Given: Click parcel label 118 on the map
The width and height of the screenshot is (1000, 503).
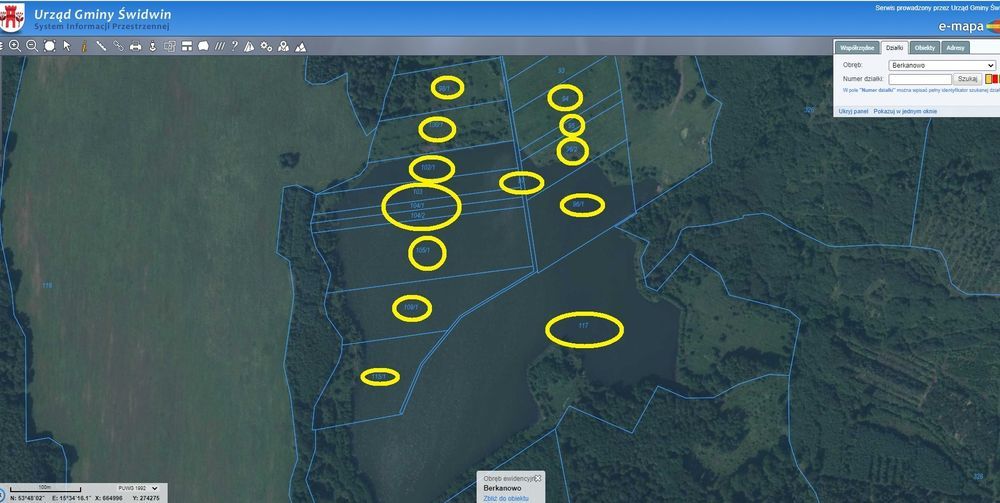Looking at the screenshot, I should (x=47, y=285).
